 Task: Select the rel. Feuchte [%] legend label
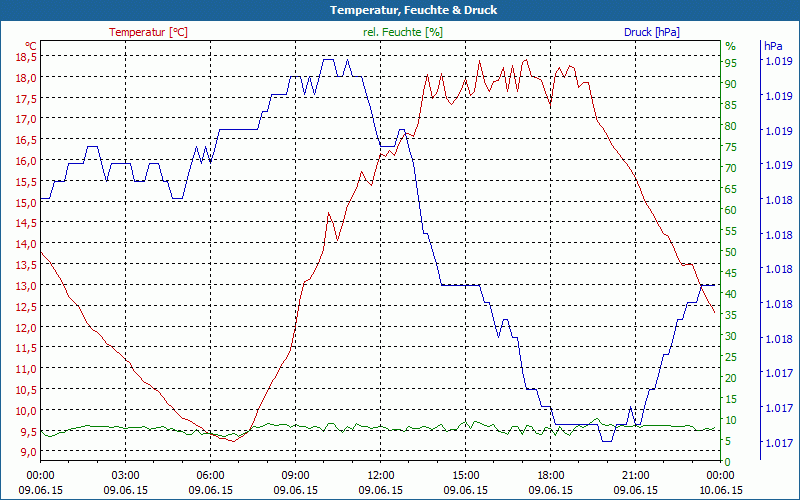pos(403,32)
